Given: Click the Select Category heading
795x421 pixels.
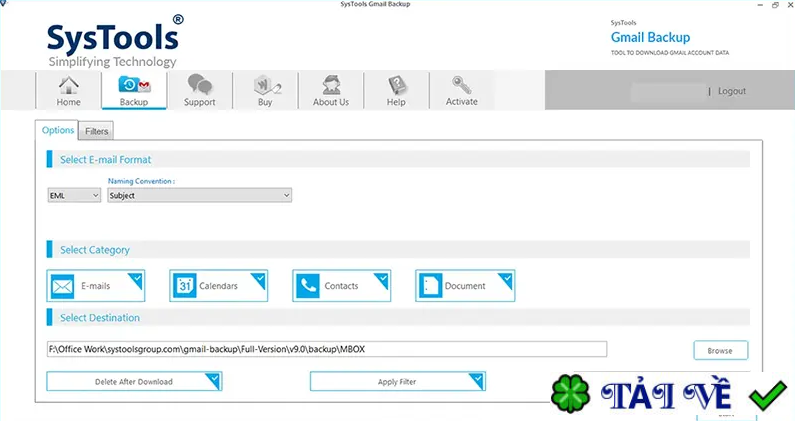Looking at the screenshot, I should point(95,250).
